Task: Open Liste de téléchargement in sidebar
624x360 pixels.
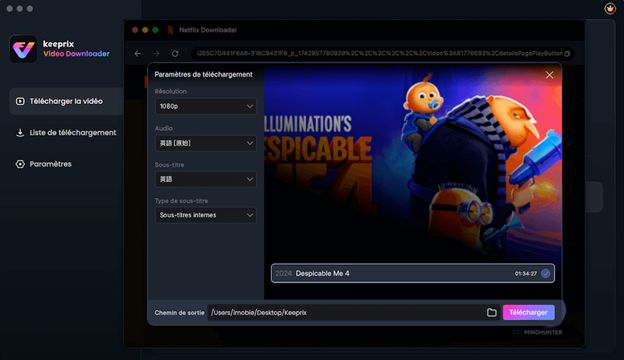Action: click(66, 132)
